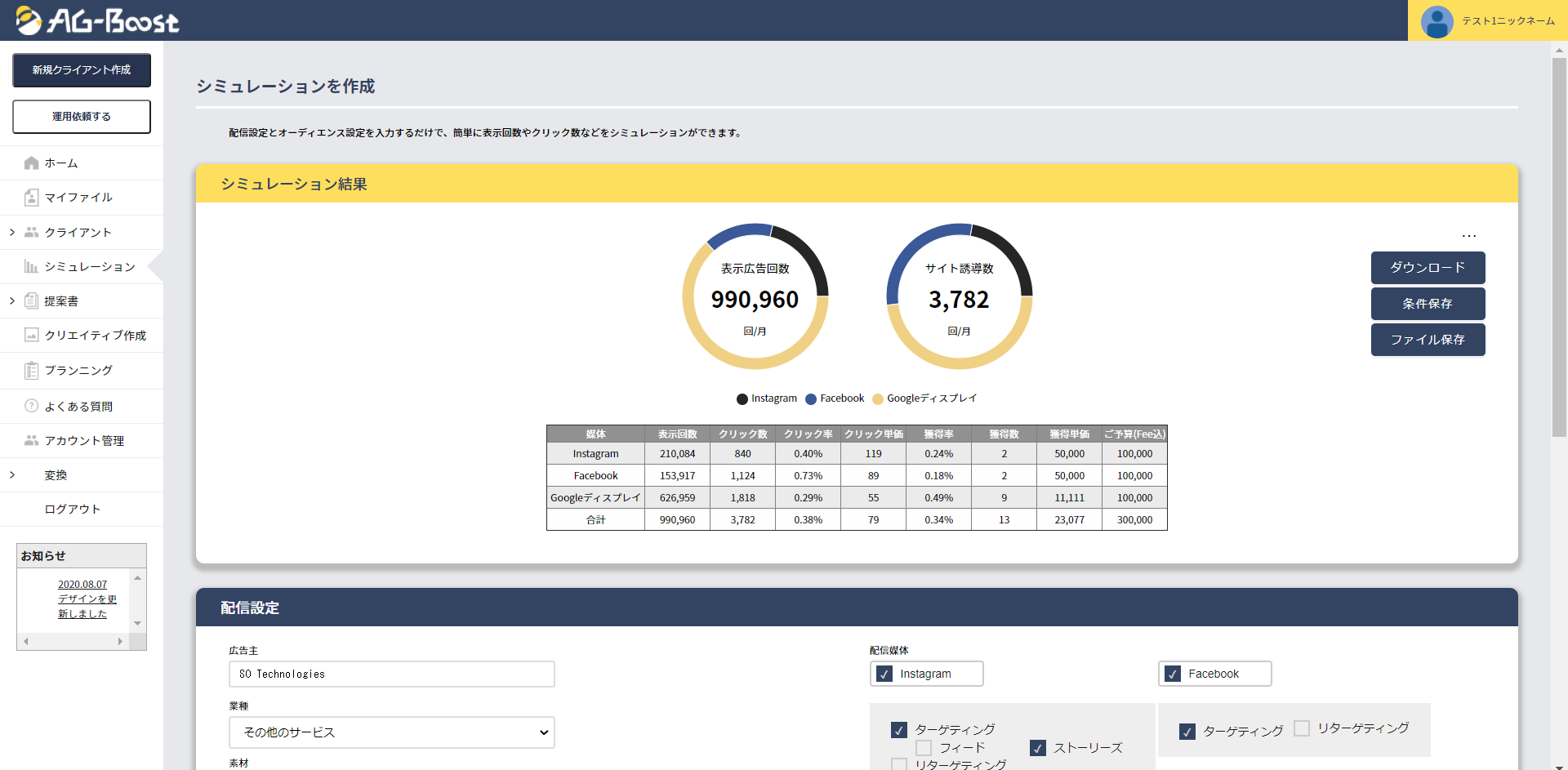Click the user avatar icon at top right

[x=1437, y=21]
